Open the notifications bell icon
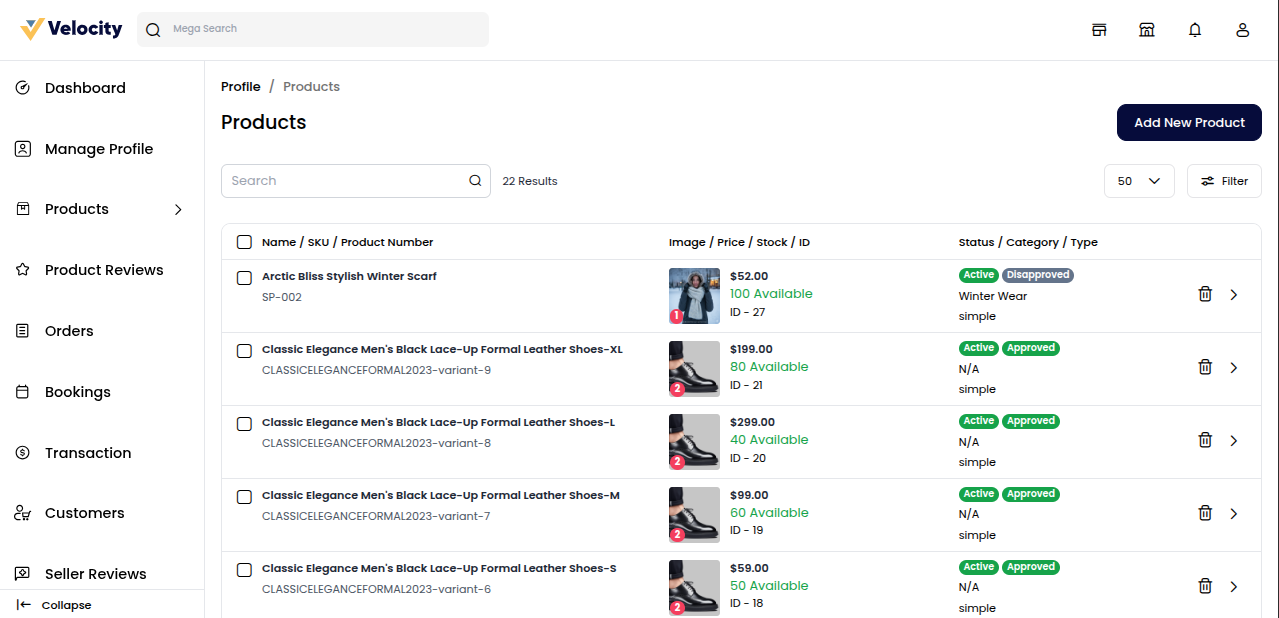 [x=1195, y=30]
